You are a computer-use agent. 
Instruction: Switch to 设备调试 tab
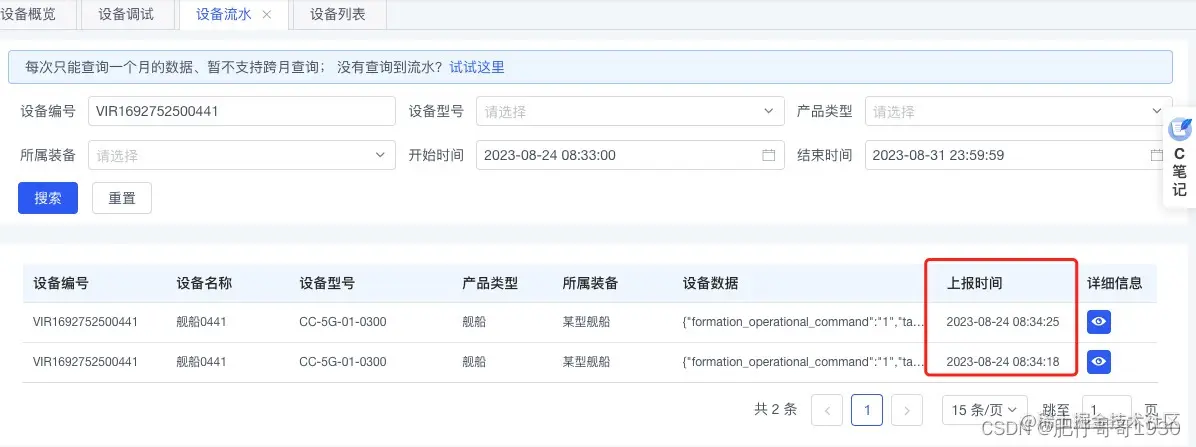(x=127, y=14)
